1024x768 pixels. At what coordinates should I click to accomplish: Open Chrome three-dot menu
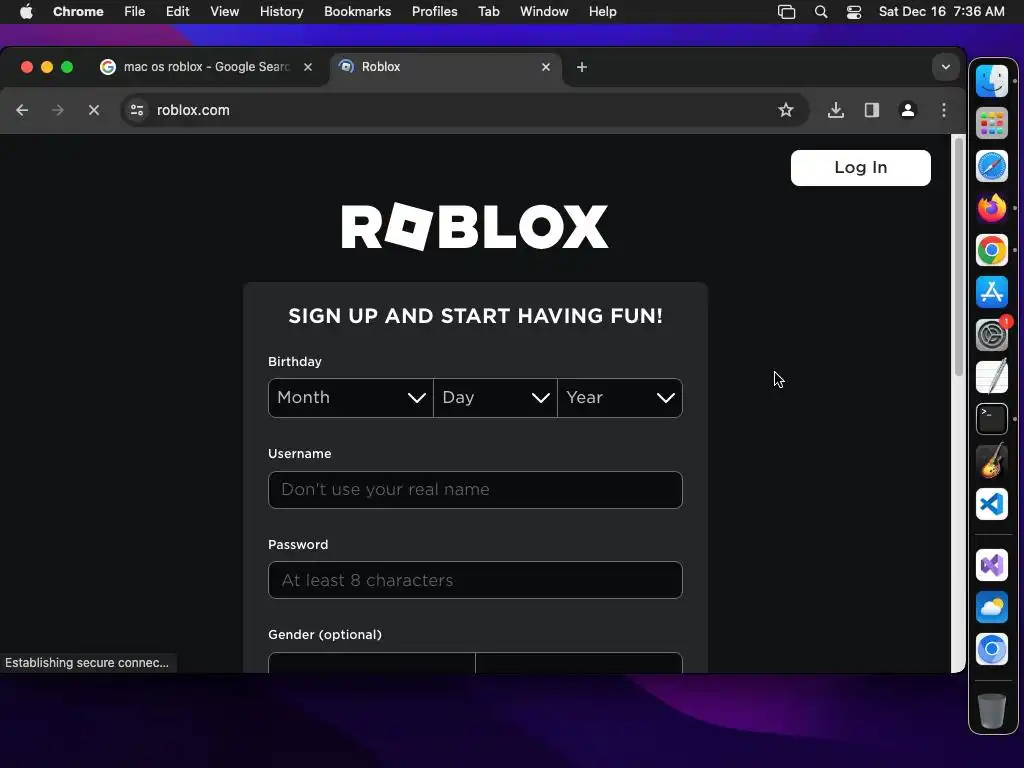(944, 110)
